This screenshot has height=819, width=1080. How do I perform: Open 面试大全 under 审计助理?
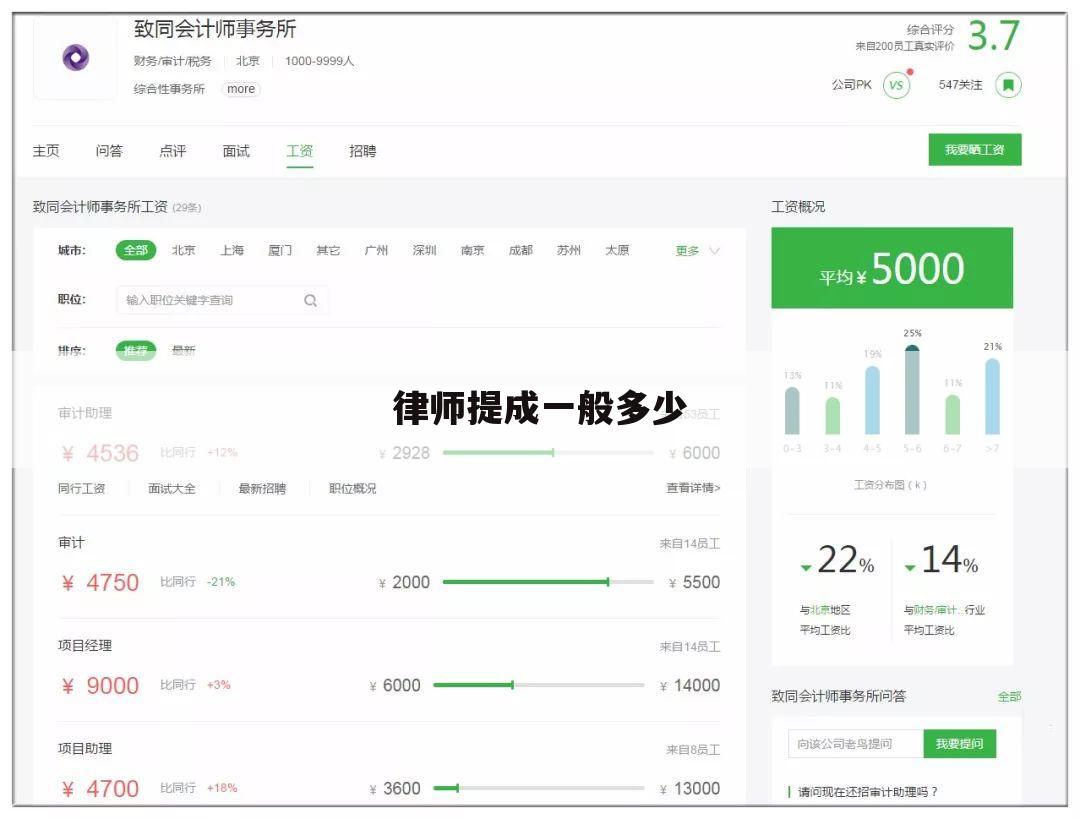[172, 488]
